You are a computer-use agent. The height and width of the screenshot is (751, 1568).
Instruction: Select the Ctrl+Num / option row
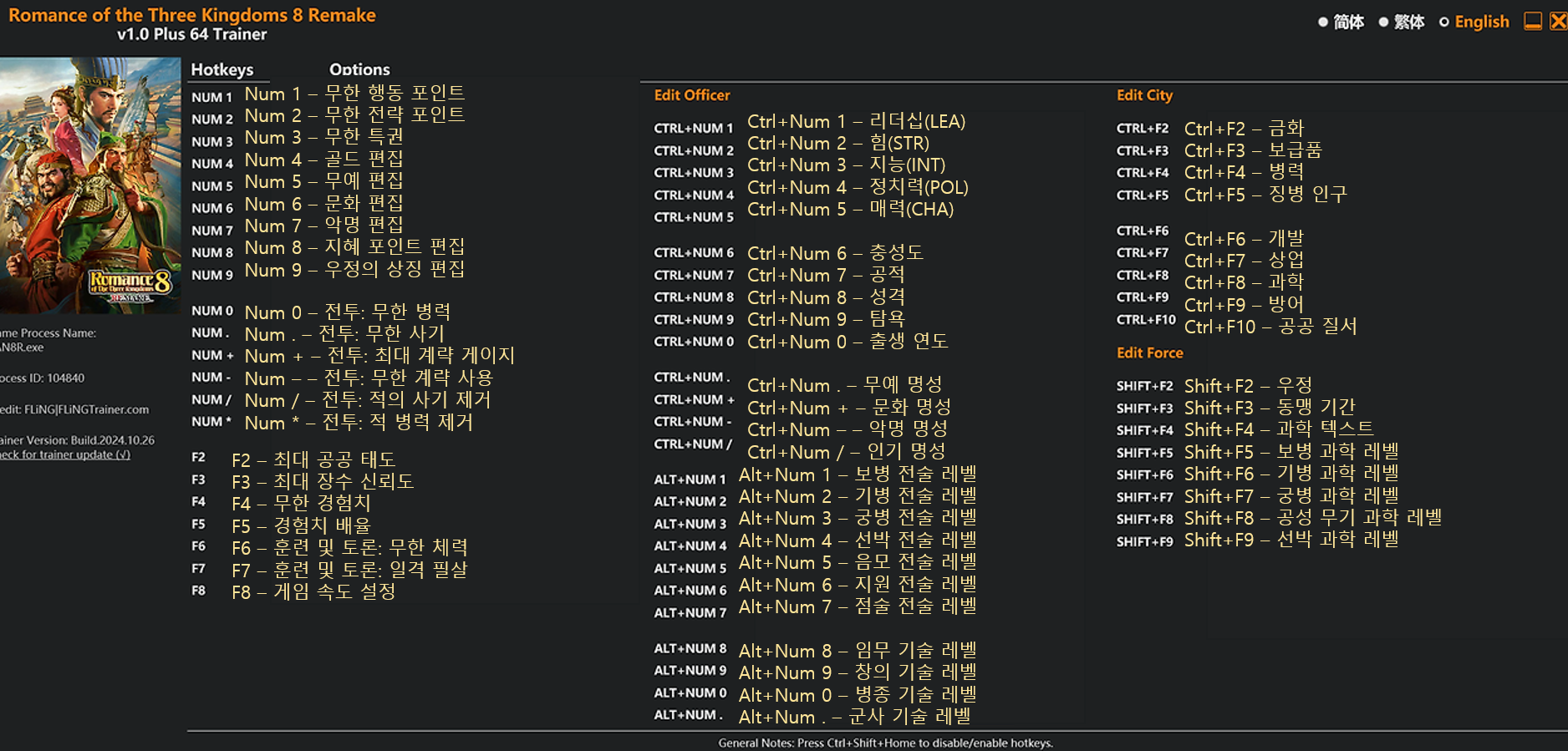coord(847,452)
